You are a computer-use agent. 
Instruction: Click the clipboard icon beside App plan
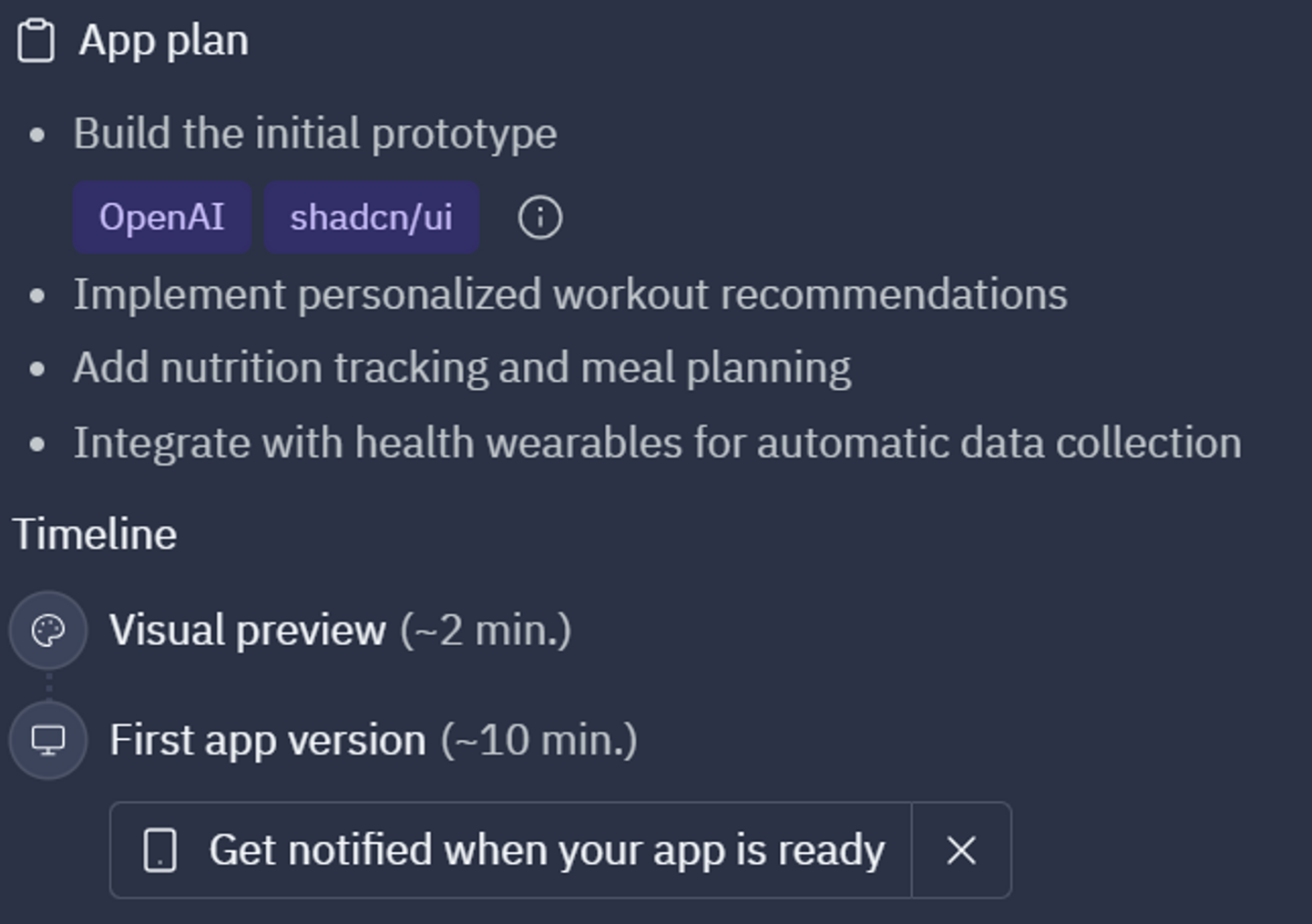coord(36,41)
